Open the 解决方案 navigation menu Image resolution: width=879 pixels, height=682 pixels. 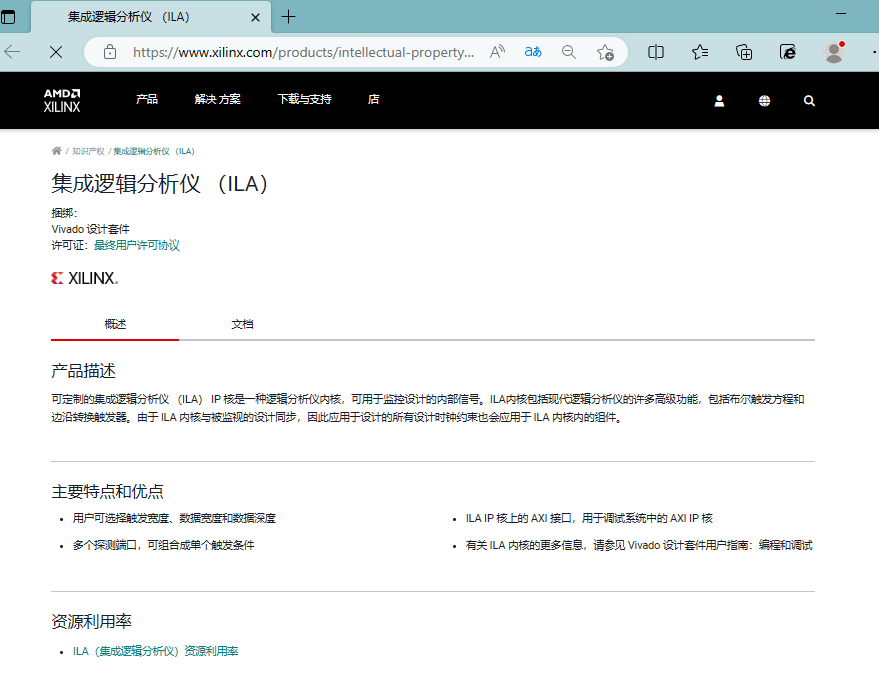tap(218, 99)
